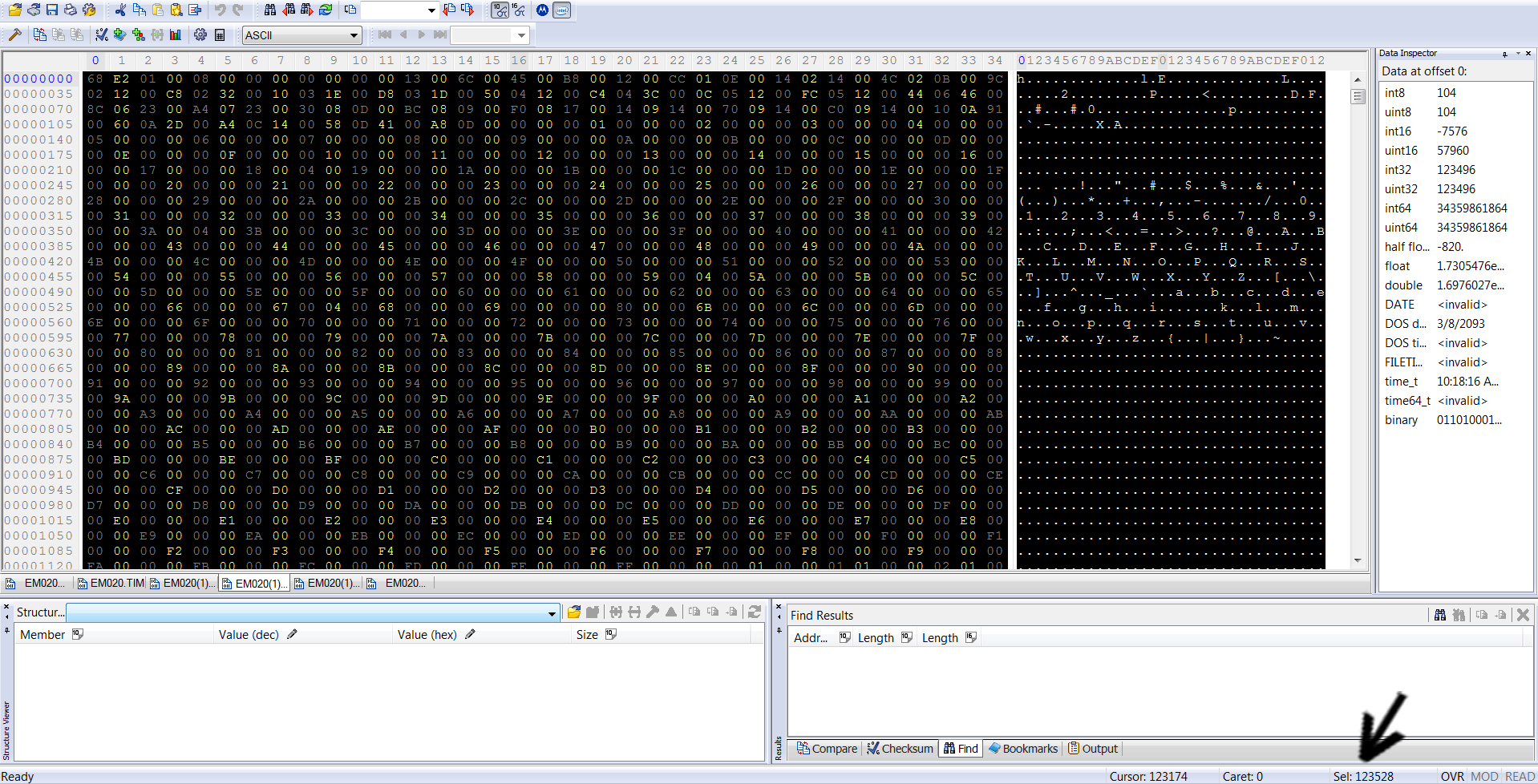This screenshot has width=1538, height=784.
Task: Toggle decimal offset display (10 glasses)
Action: click(x=500, y=10)
